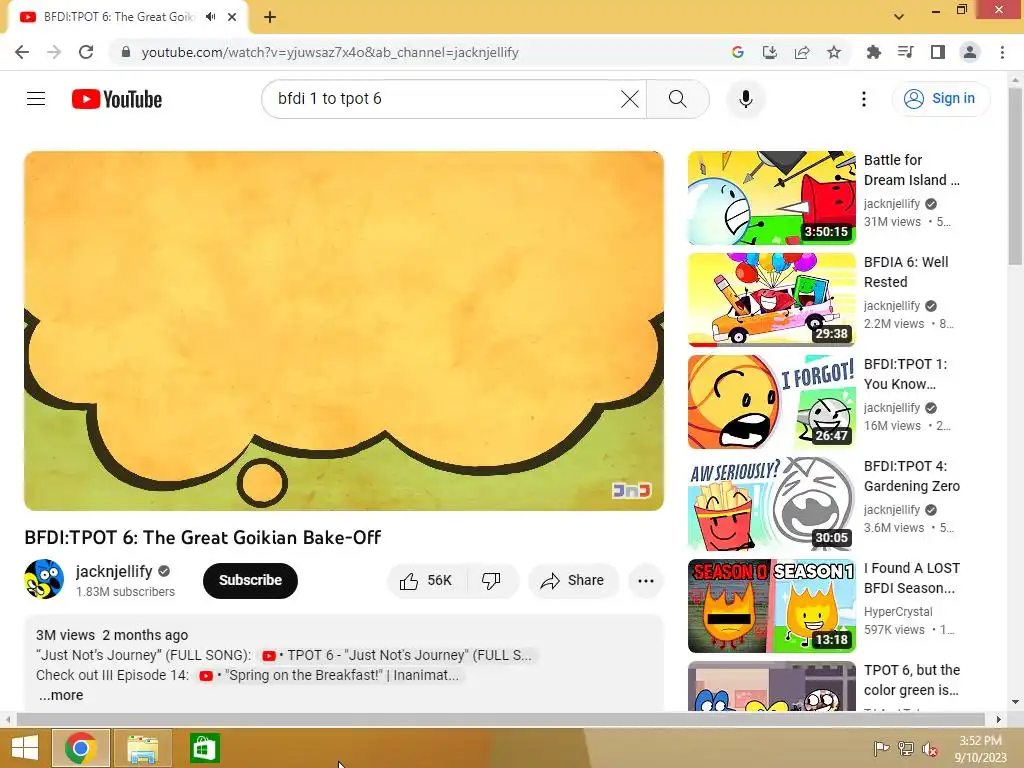Open the HyperCrystal channel name

point(898,612)
